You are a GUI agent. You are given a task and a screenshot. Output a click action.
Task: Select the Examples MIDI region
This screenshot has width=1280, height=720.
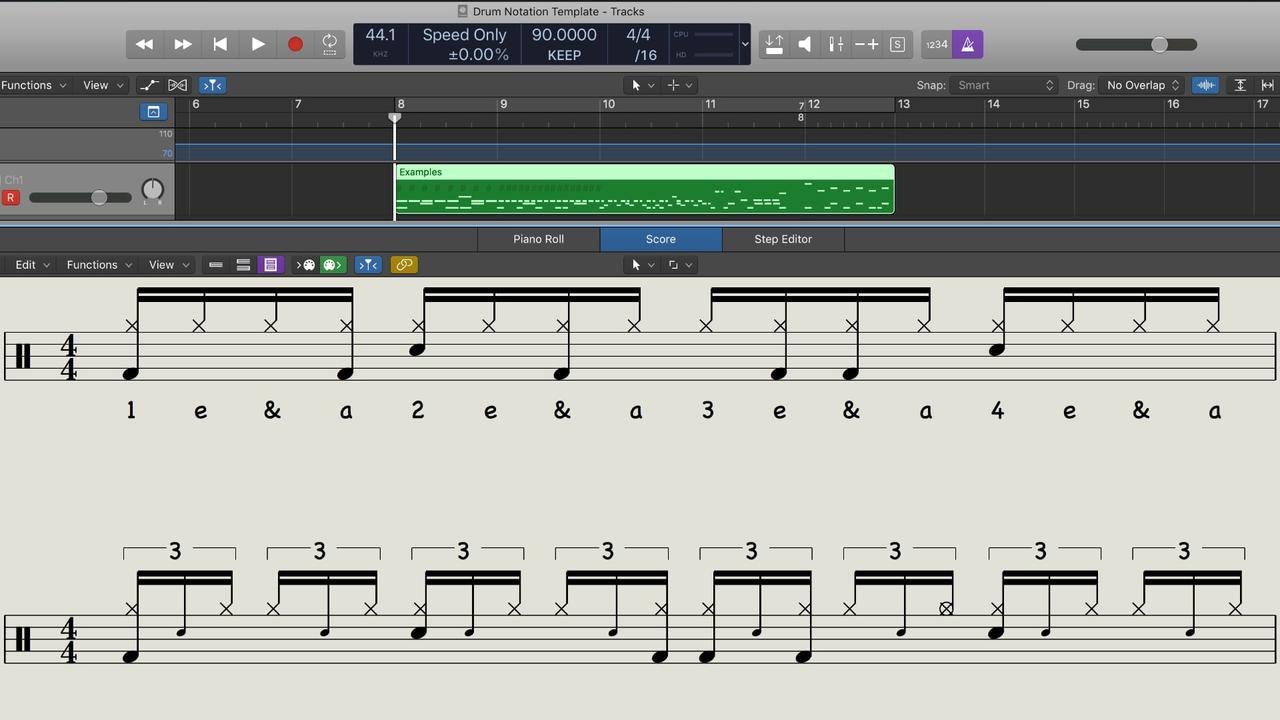[x=645, y=190]
